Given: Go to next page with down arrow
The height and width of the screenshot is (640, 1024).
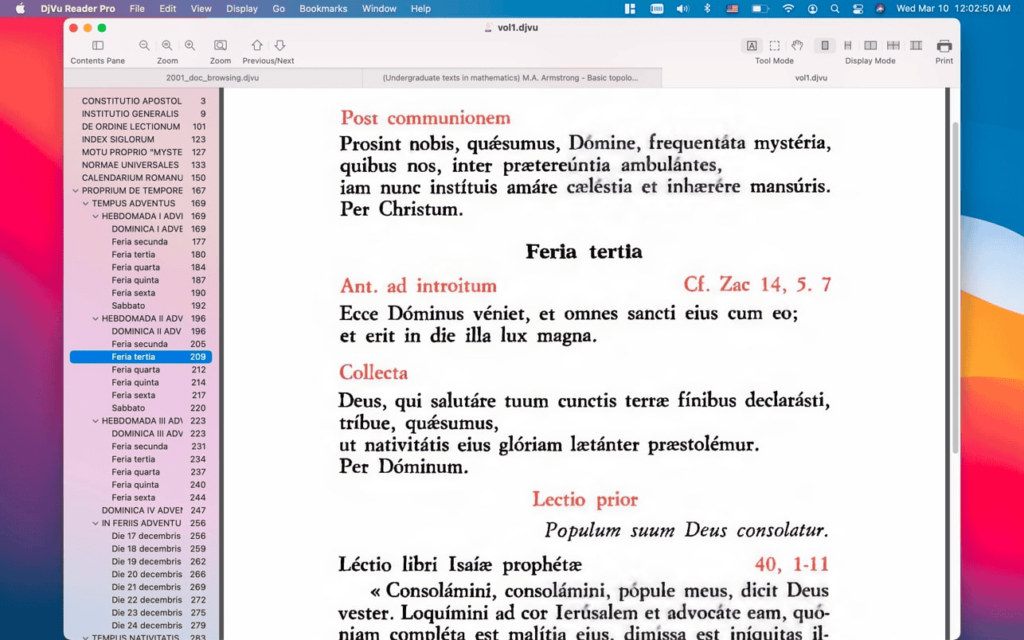Looking at the screenshot, I should click(x=278, y=45).
